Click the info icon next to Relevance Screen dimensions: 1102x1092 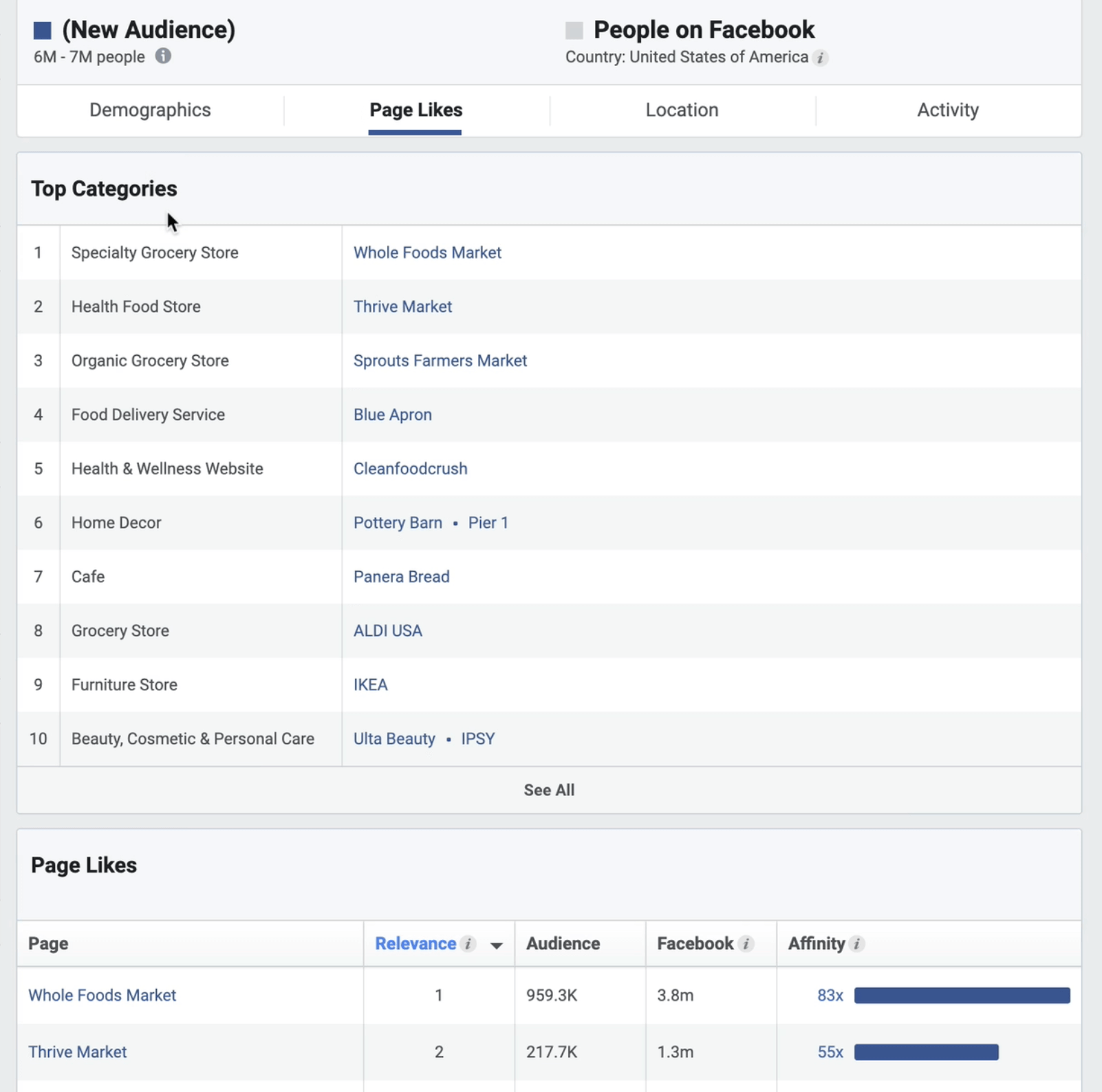(468, 943)
